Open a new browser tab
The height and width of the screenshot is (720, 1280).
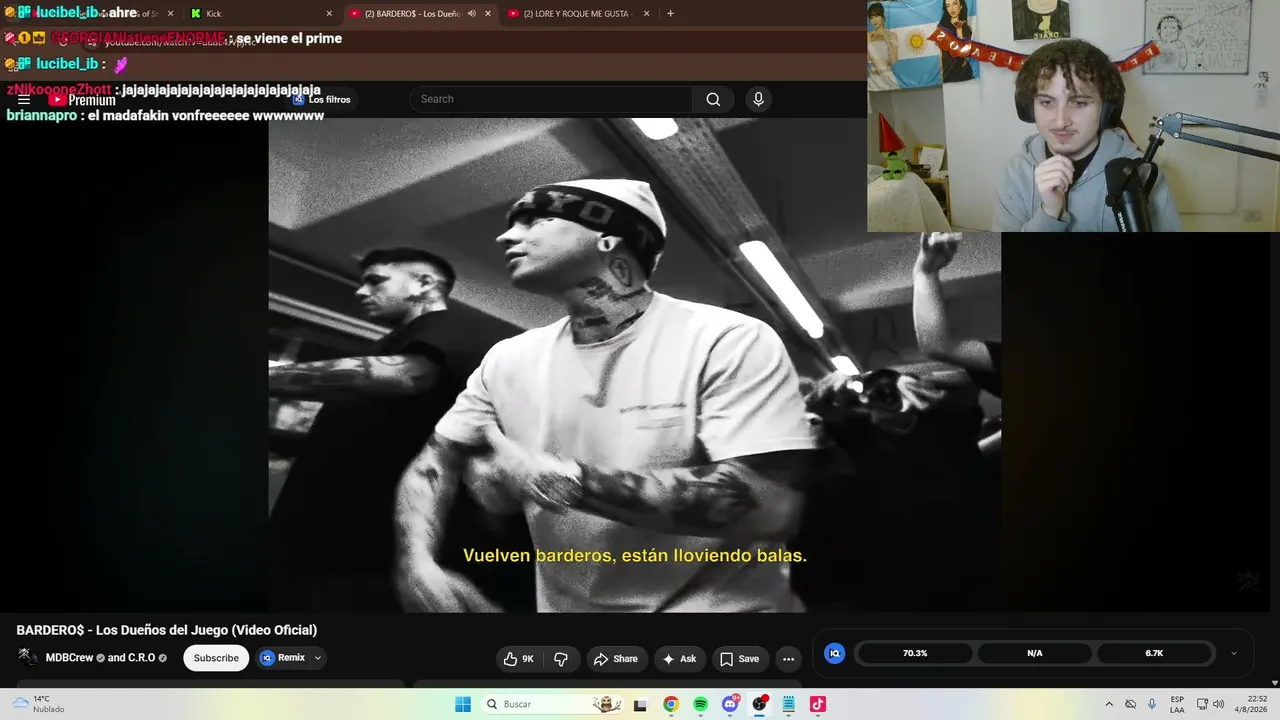[x=670, y=14]
